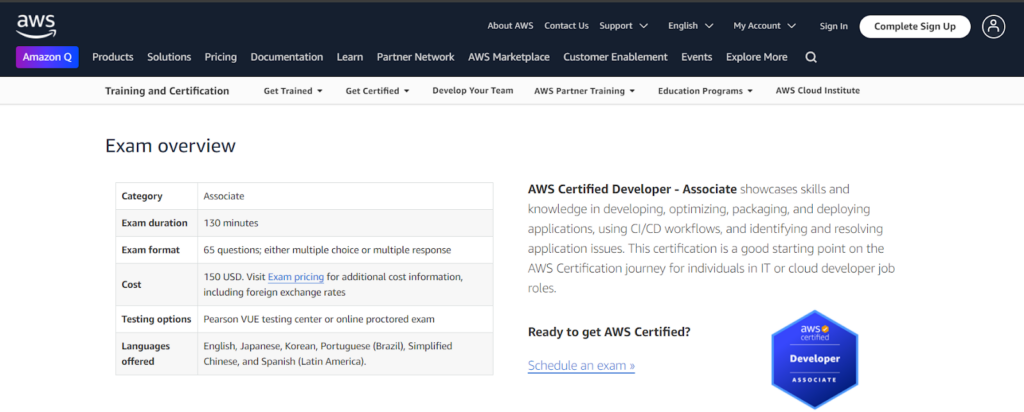Image resolution: width=1024 pixels, height=412 pixels.
Task: Open About AWS
Action: point(510,26)
